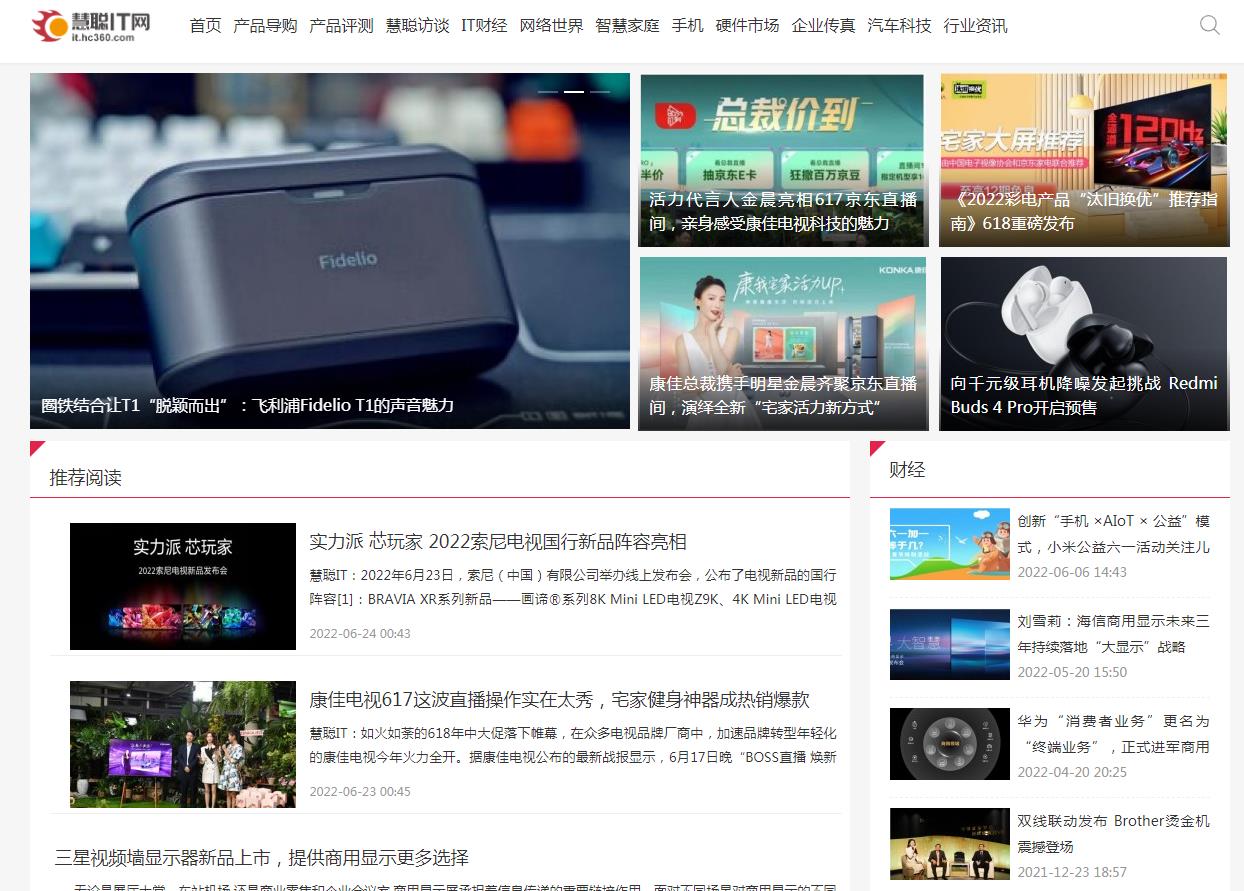Go to the 硬件市场 section
The width and height of the screenshot is (1244, 891).
747,26
